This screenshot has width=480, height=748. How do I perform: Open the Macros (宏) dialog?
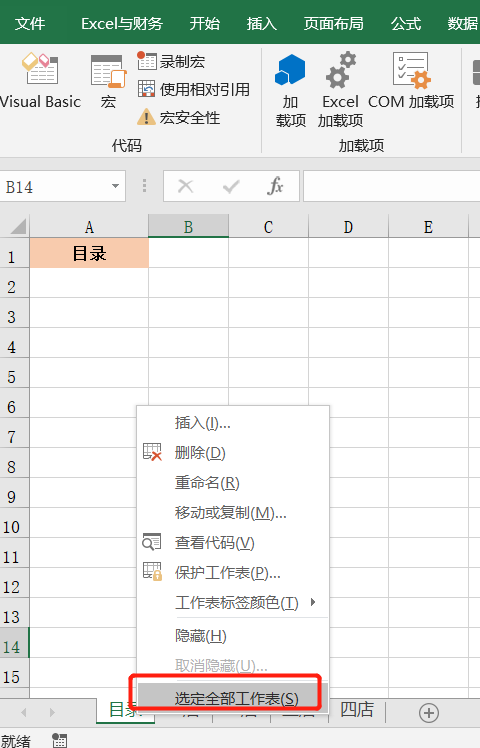coord(108,81)
